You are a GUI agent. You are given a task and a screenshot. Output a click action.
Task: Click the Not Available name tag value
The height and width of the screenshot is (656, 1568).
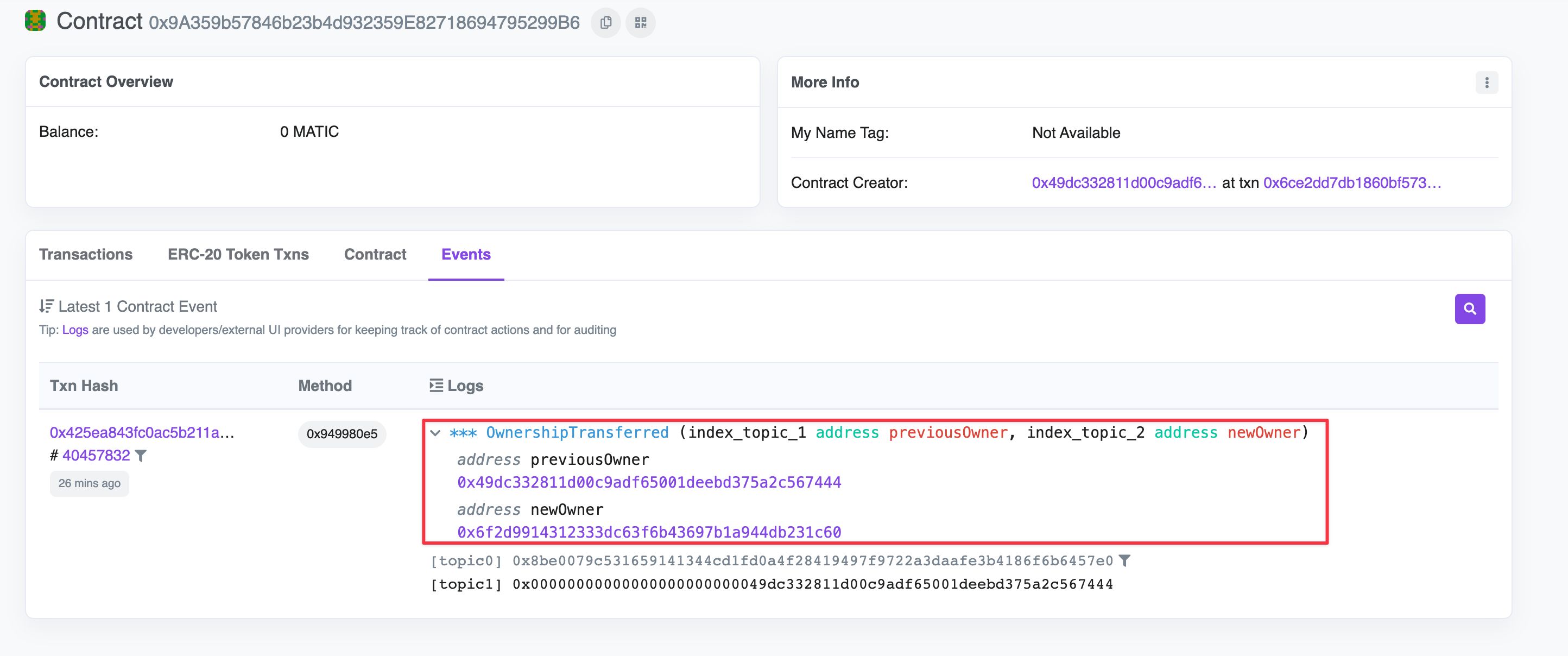coord(1076,133)
